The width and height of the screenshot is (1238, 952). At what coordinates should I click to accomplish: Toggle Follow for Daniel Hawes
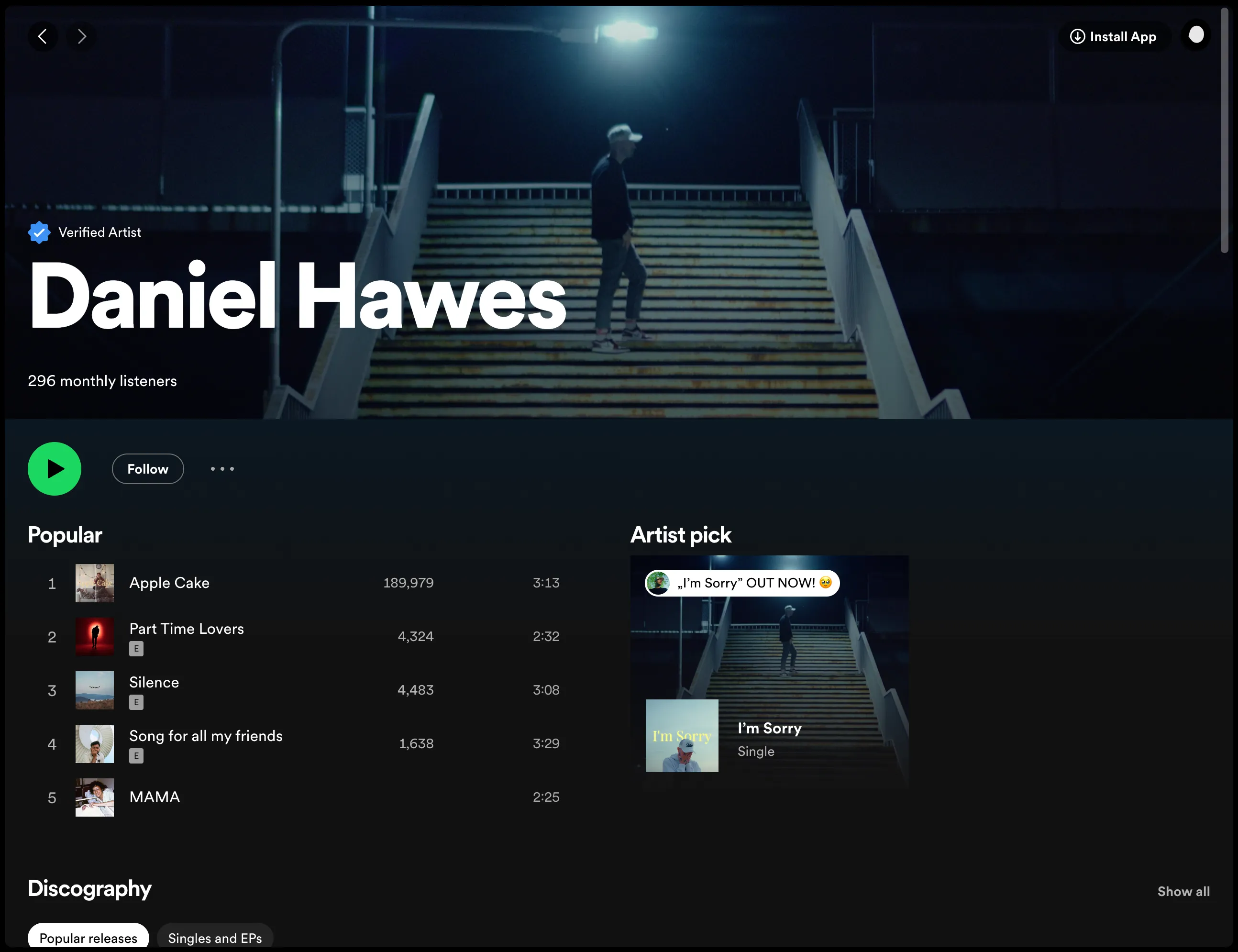click(x=148, y=469)
